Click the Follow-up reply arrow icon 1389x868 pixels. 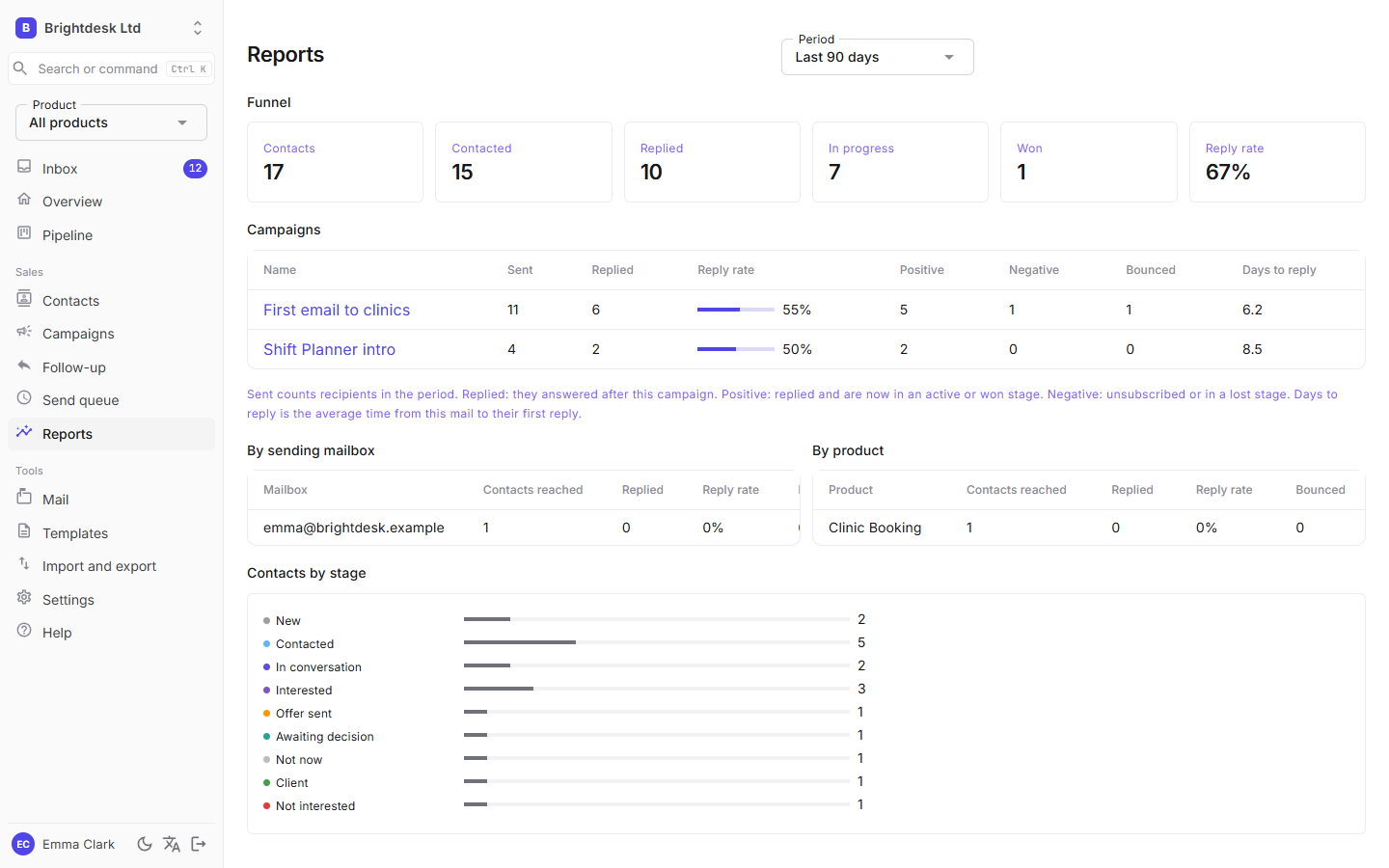click(x=24, y=366)
